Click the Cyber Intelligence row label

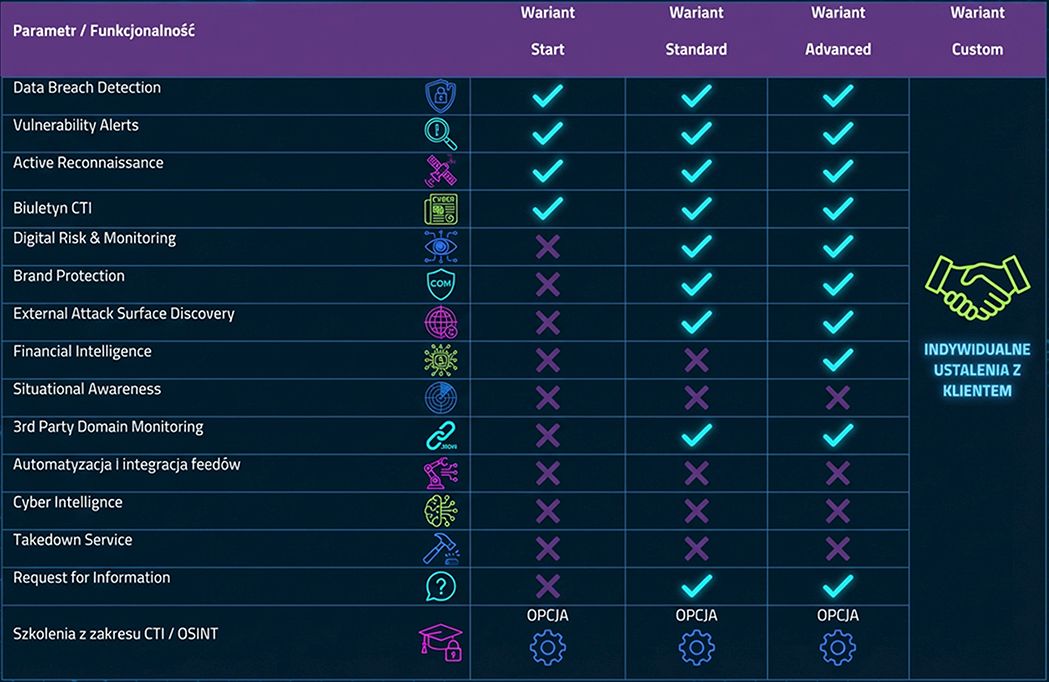(x=68, y=502)
